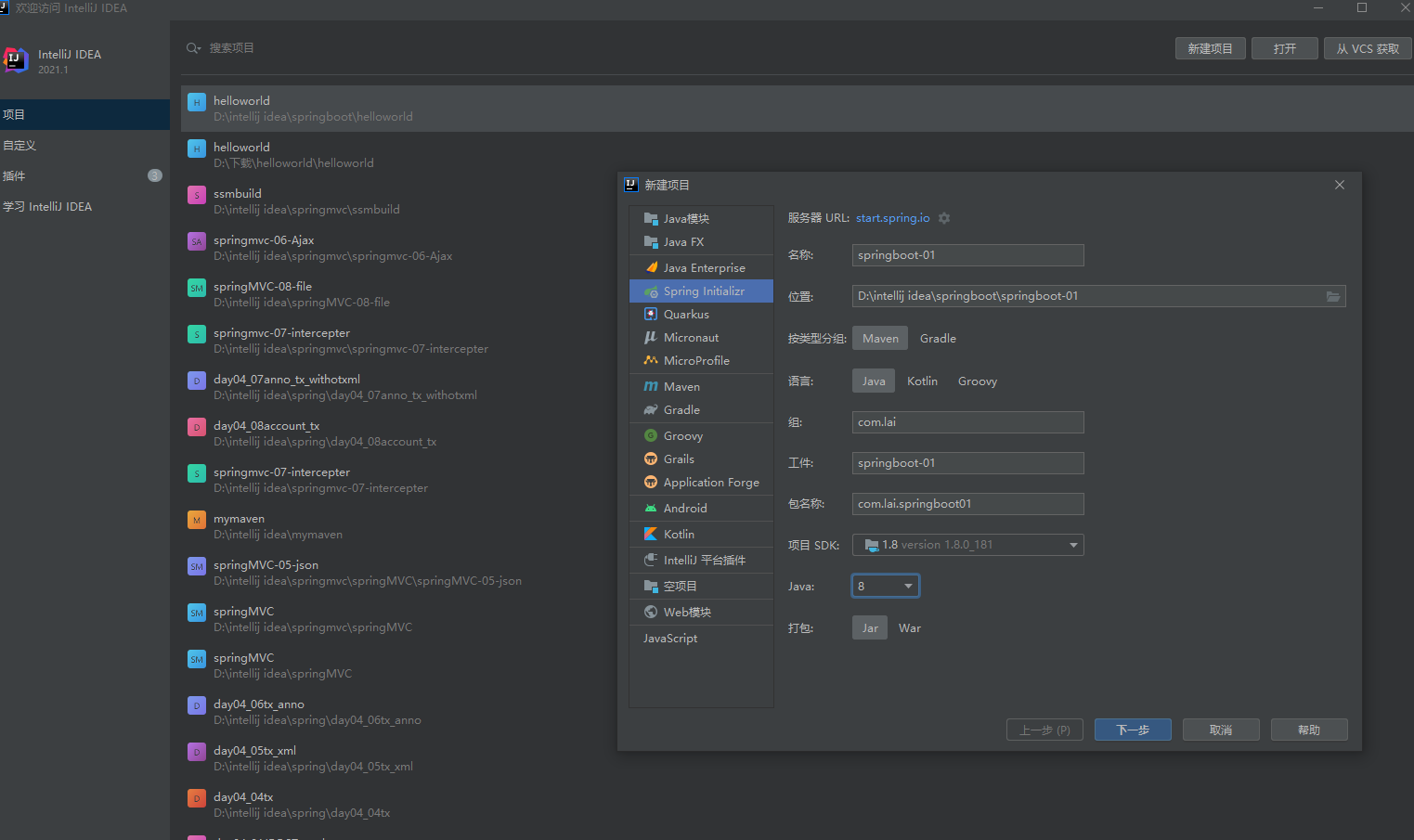Open the springmvc-06-Ajax project

click(399, 248)
